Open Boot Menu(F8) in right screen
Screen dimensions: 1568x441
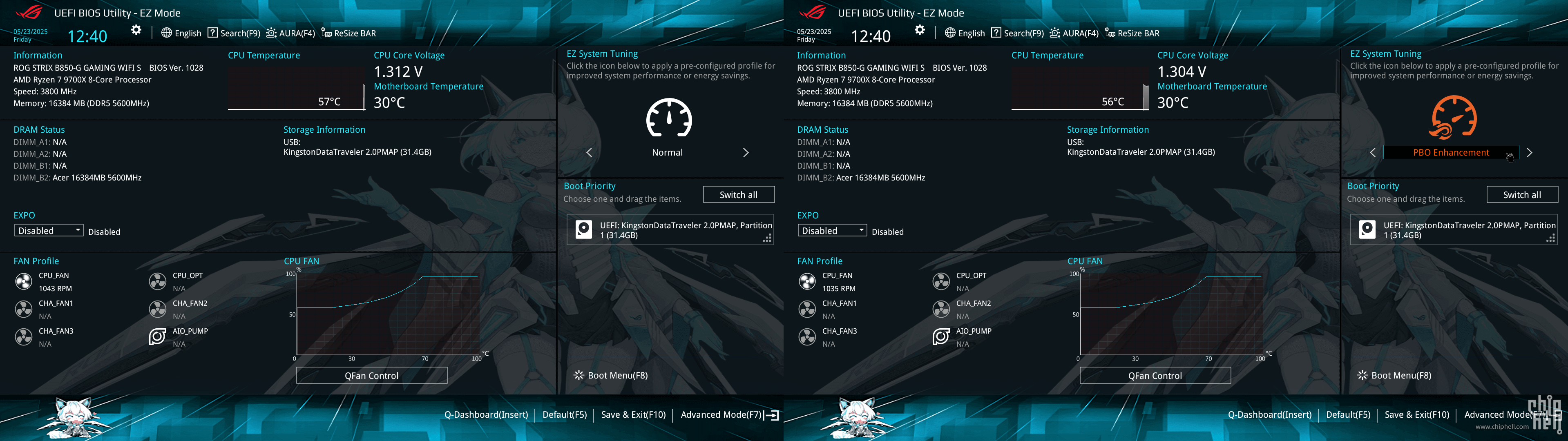[x=1394, y=375]
